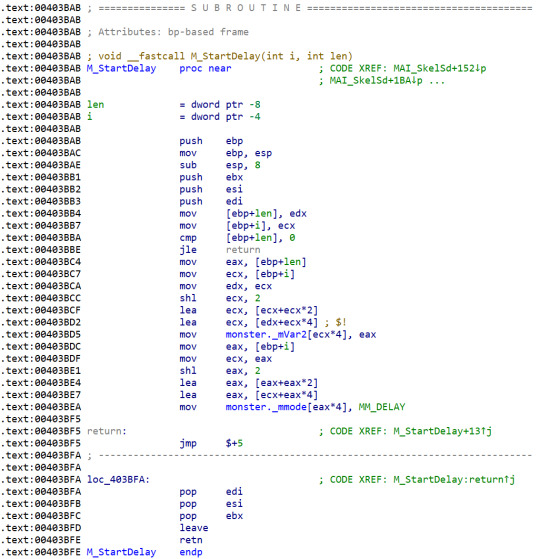
Task: Click the leave instruction
Action: tap(194, 528)
